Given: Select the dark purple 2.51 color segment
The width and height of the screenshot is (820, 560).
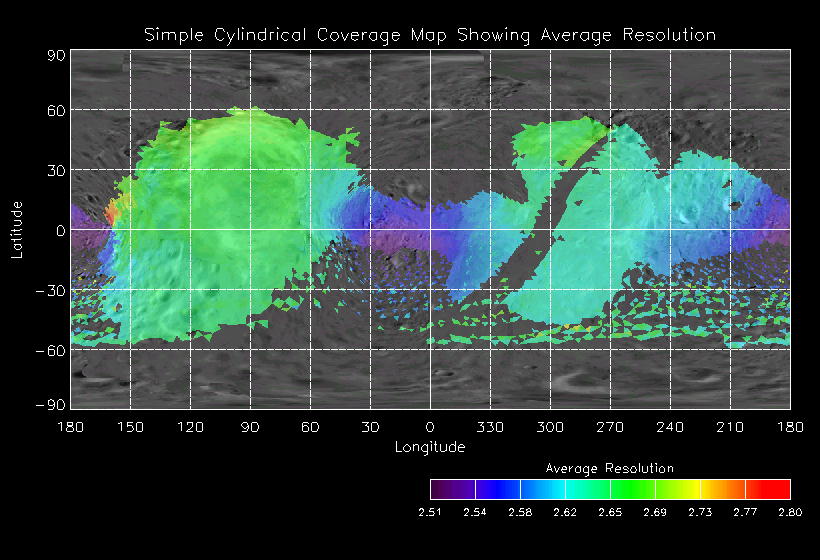Looking at the screenshot, I should coord(453,489).
